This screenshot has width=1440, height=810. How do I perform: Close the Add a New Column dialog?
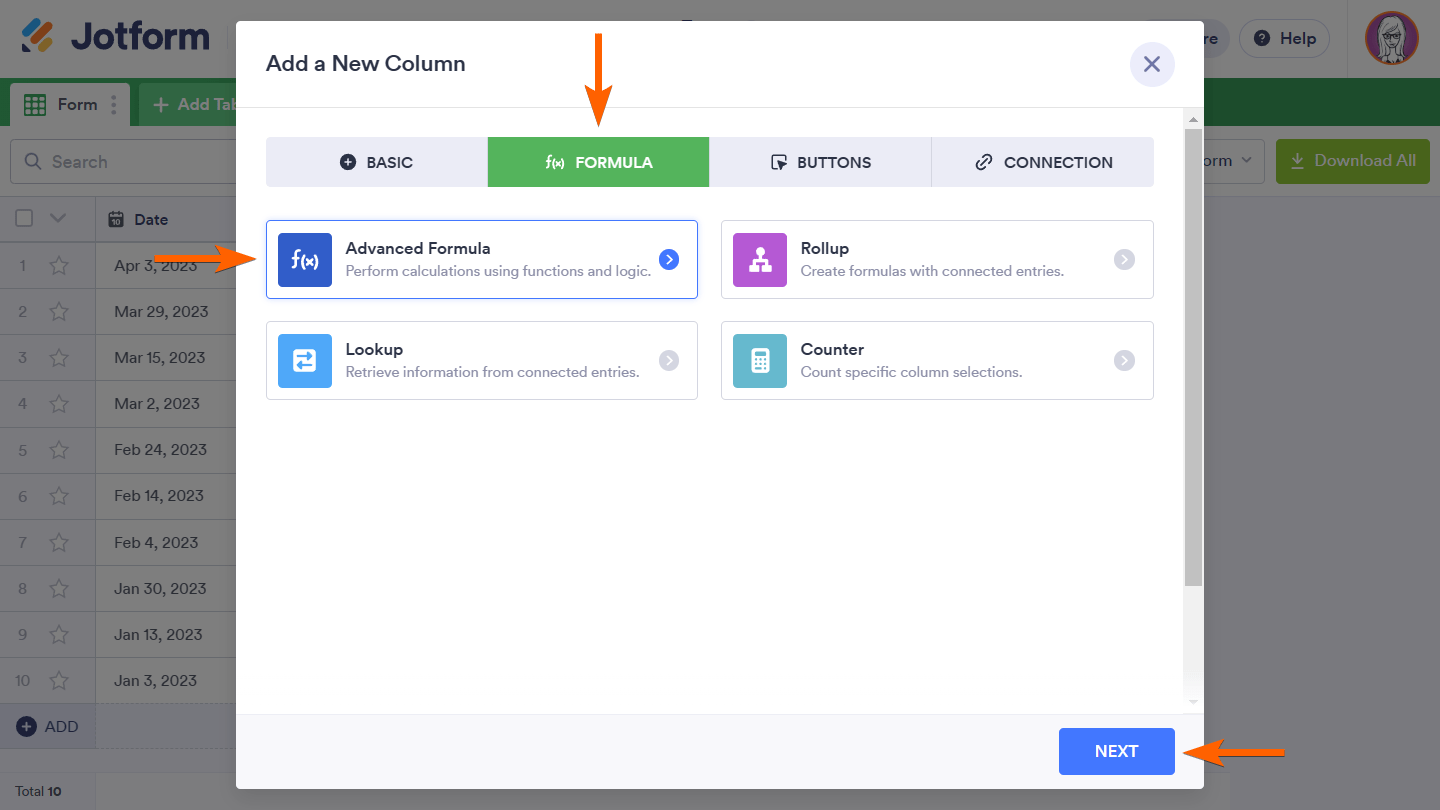1152,64
